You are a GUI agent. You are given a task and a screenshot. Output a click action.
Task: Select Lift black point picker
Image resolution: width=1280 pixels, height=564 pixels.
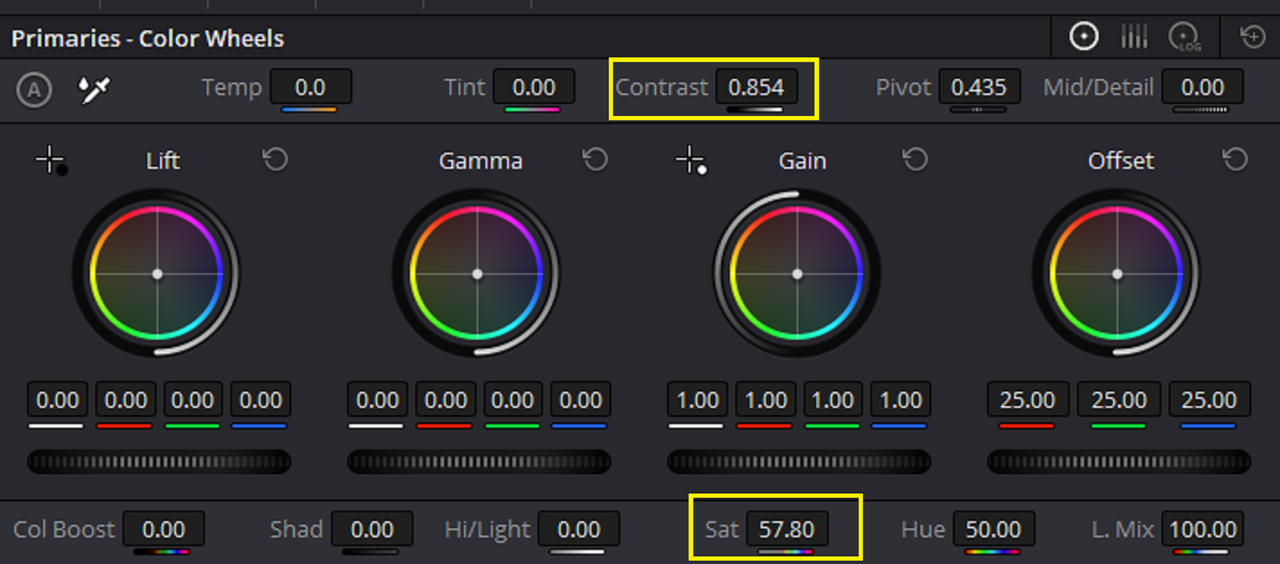(51, 160)
